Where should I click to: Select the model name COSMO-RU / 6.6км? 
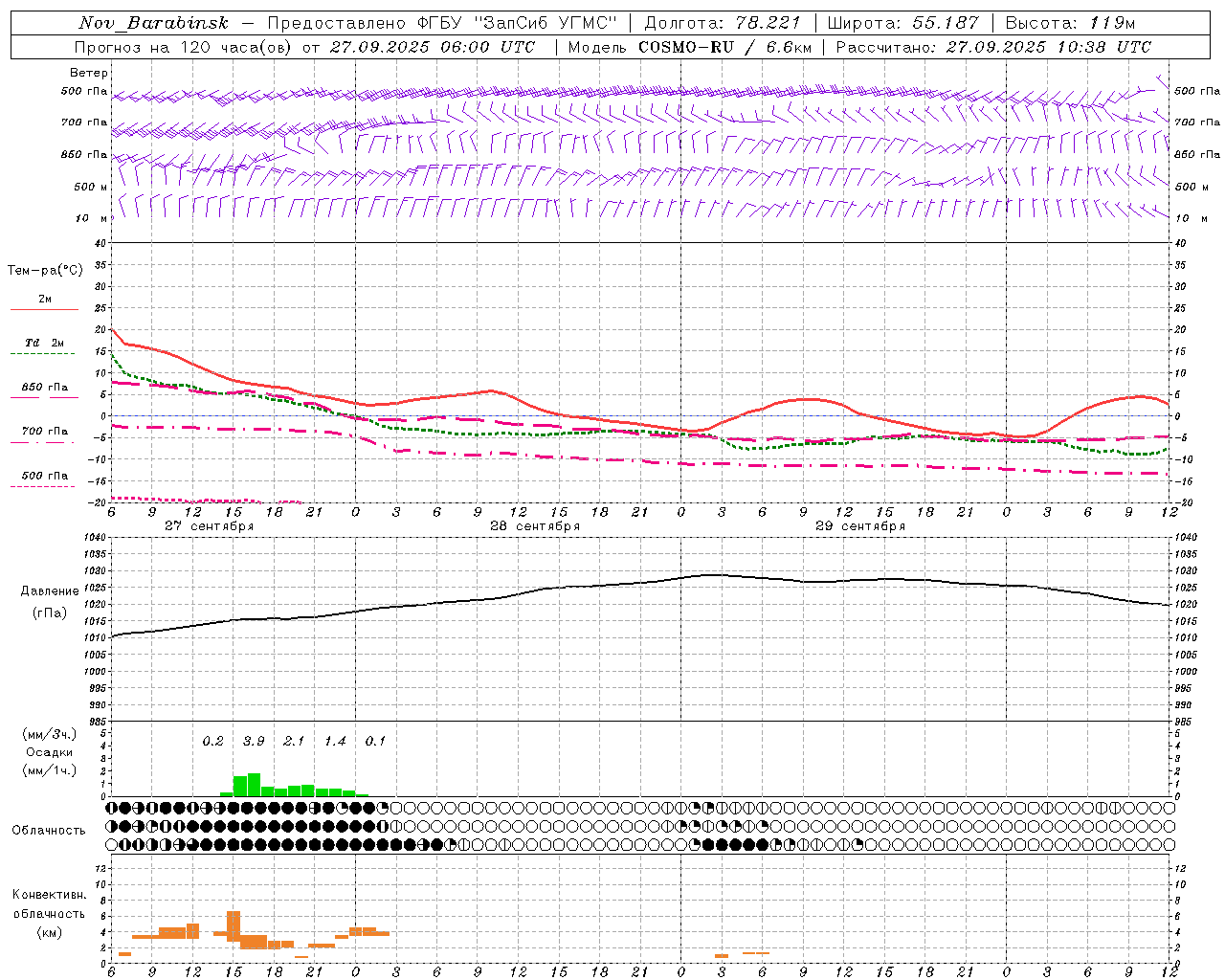[x=725, y=47]
